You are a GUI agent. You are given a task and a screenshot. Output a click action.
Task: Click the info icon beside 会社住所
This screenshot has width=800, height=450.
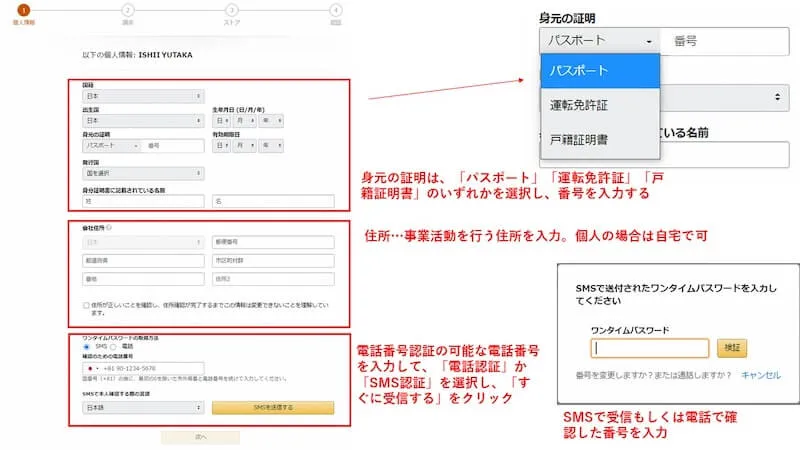click(108, 228)
